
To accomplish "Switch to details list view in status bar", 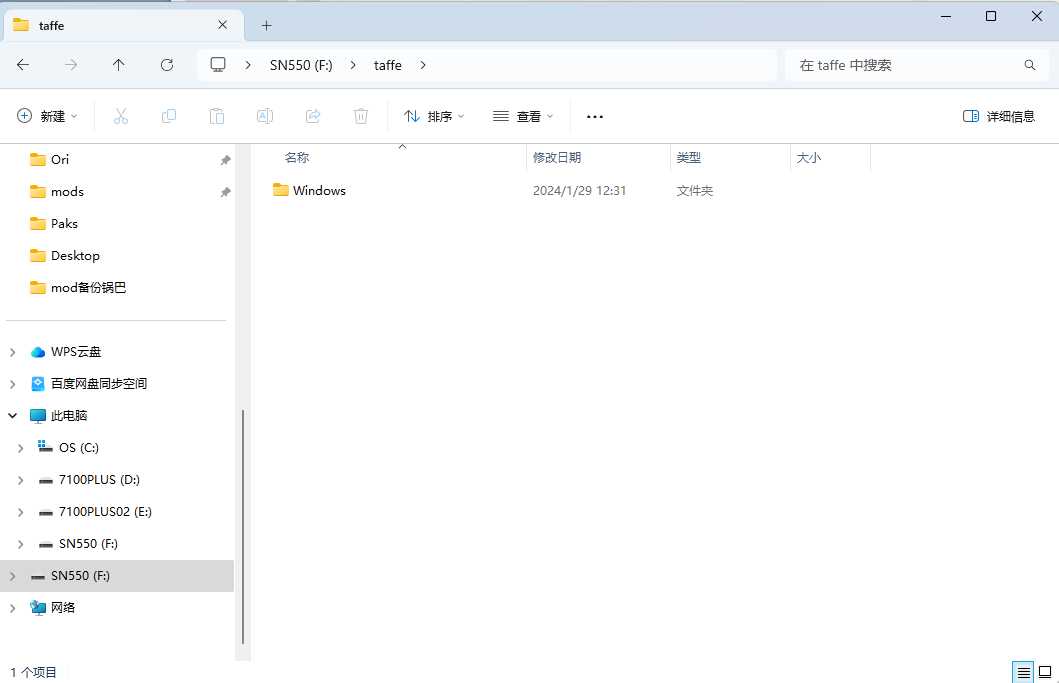I will 1022,672.
